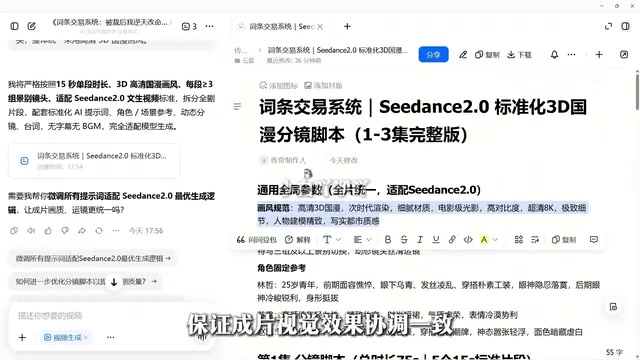Viewport: 640px width, 360px height.
Task: Insert a link with the link icon
Action: (452, 240)
